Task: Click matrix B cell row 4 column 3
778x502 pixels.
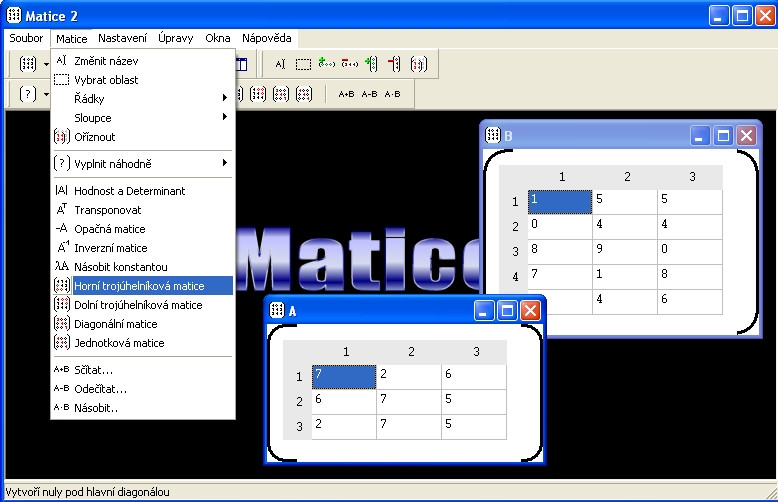Action: pyautogui.click(x=690, y=277)
